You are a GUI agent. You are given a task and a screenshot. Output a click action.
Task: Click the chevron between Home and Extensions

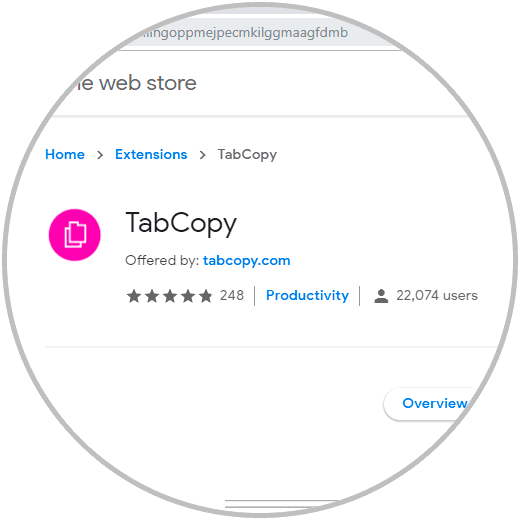[100, 155]
